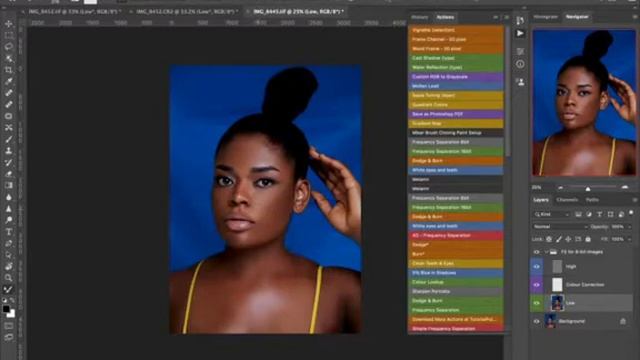The image size is (640, 360).
Task: Open the Navigator panel menu
Action: [635, 17]
